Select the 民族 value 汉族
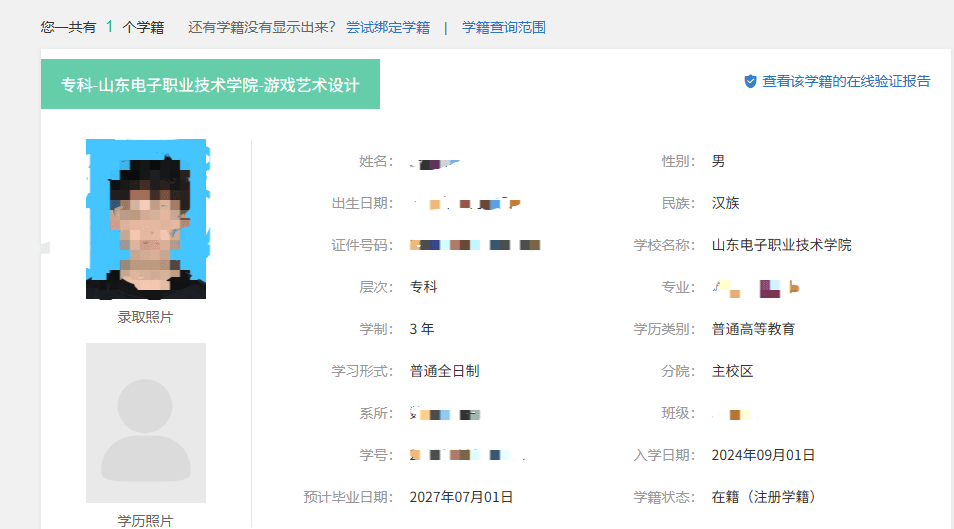 point(725,203)
